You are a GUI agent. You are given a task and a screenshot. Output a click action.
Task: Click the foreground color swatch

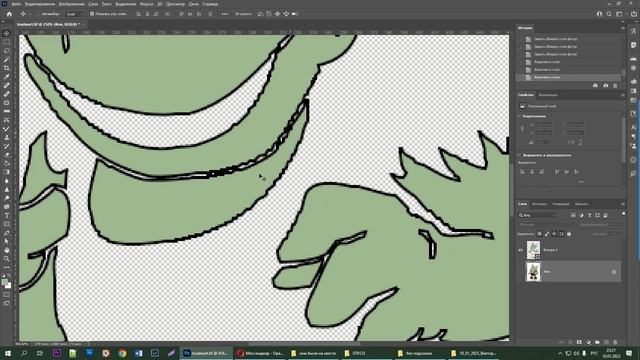point(4,282)
